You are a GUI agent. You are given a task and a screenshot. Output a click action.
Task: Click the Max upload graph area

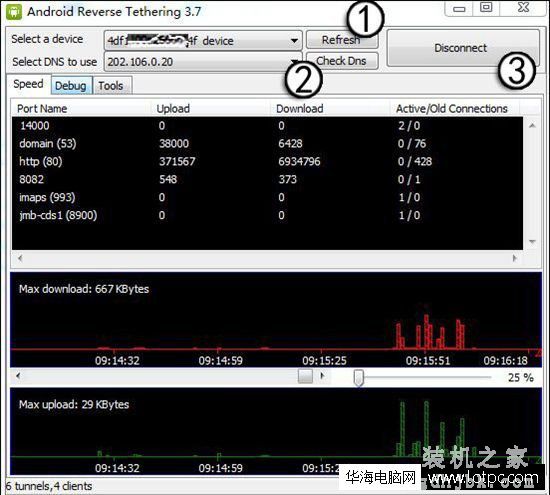(276, 431)
